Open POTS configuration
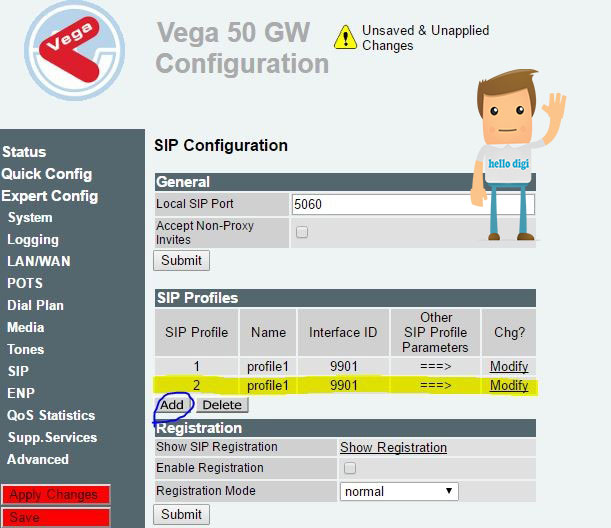 25,283
